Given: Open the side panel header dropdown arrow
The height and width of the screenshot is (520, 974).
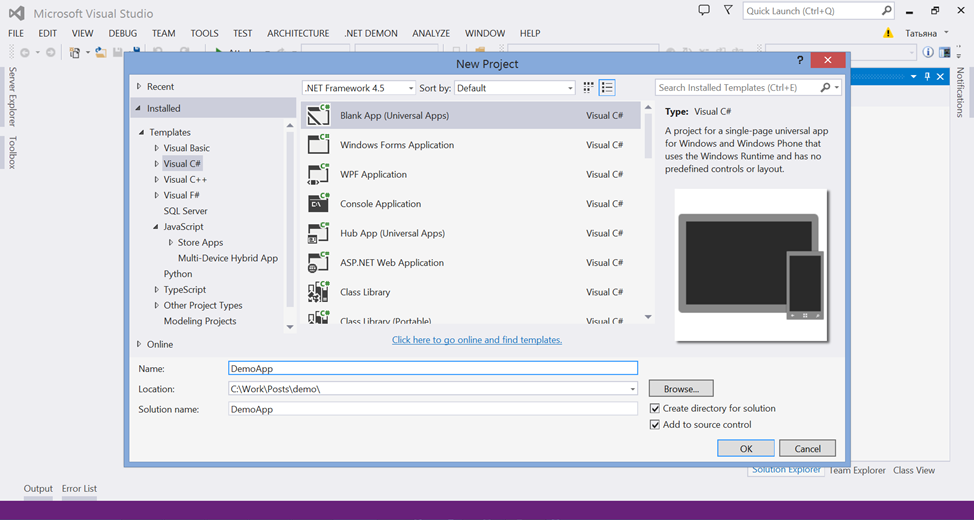Looking at the screenshot, I should (914, 76).
